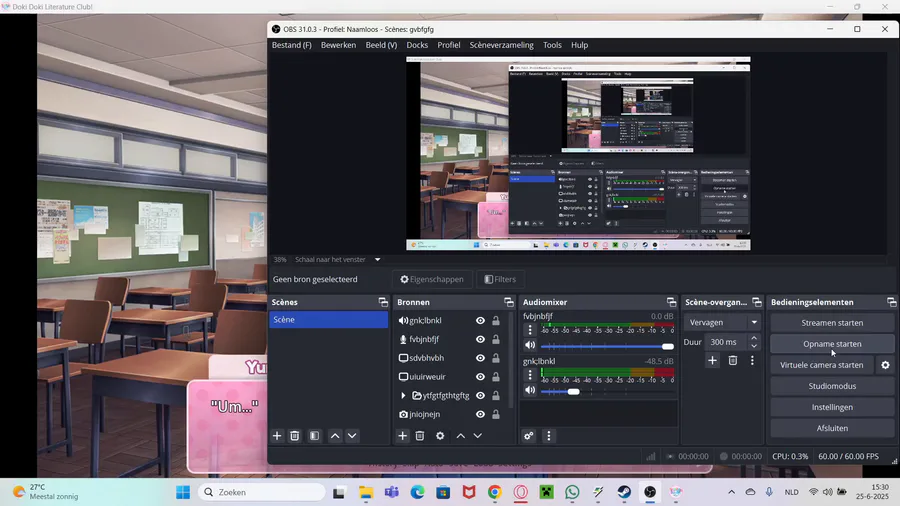Image resolution: width=900 pixels, height=506 pixels.
Task: Open the Beeld (V) menu
Action: [381, 45]
